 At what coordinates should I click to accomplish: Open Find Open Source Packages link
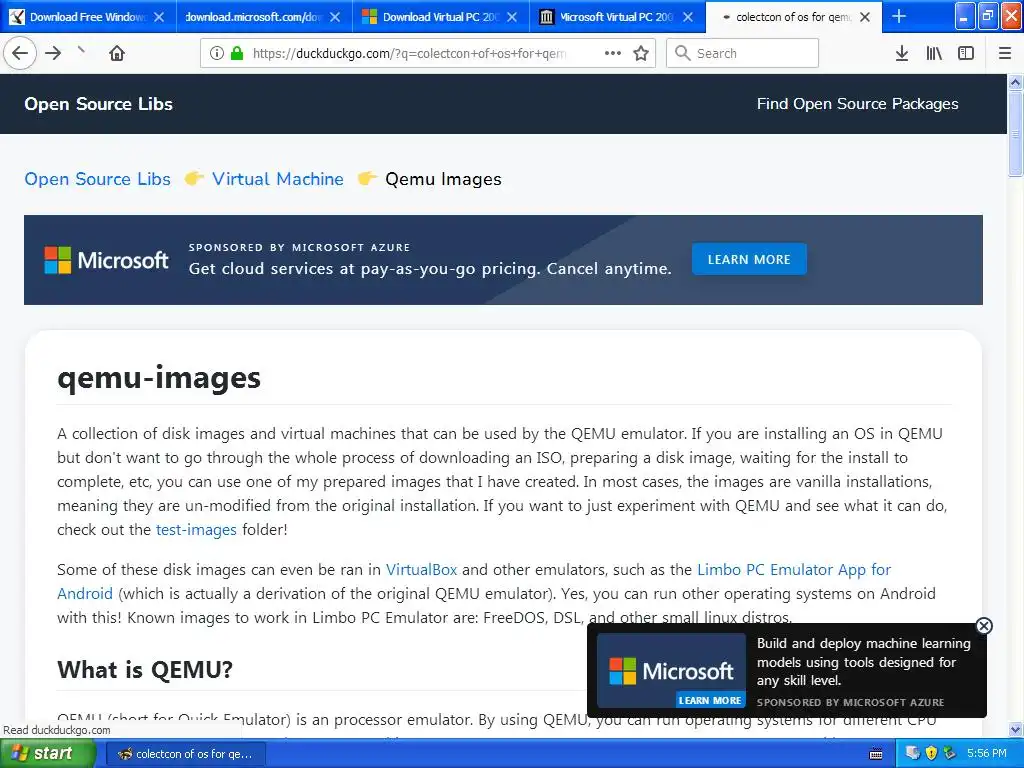pos(857,104)
